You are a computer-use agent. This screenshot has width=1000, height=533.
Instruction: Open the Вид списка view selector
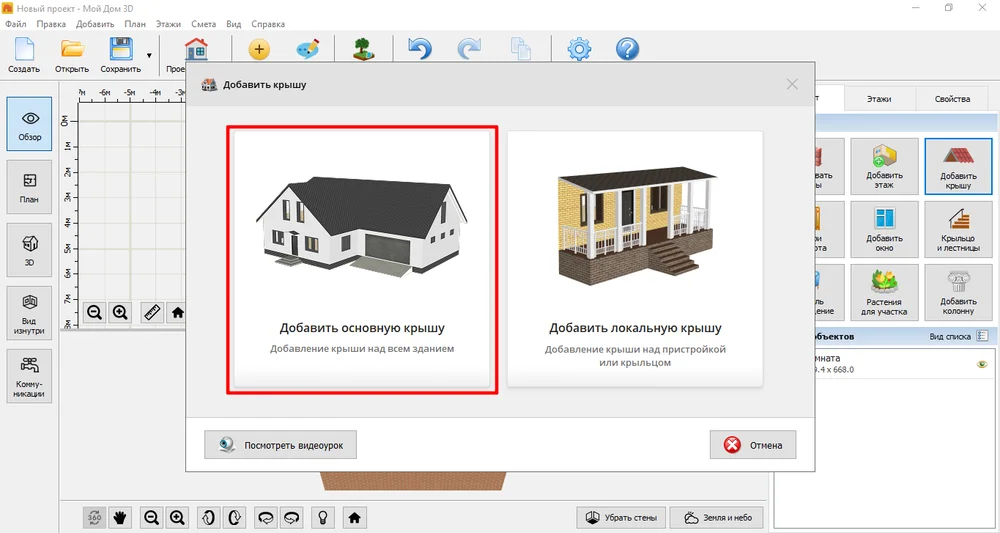959,336
